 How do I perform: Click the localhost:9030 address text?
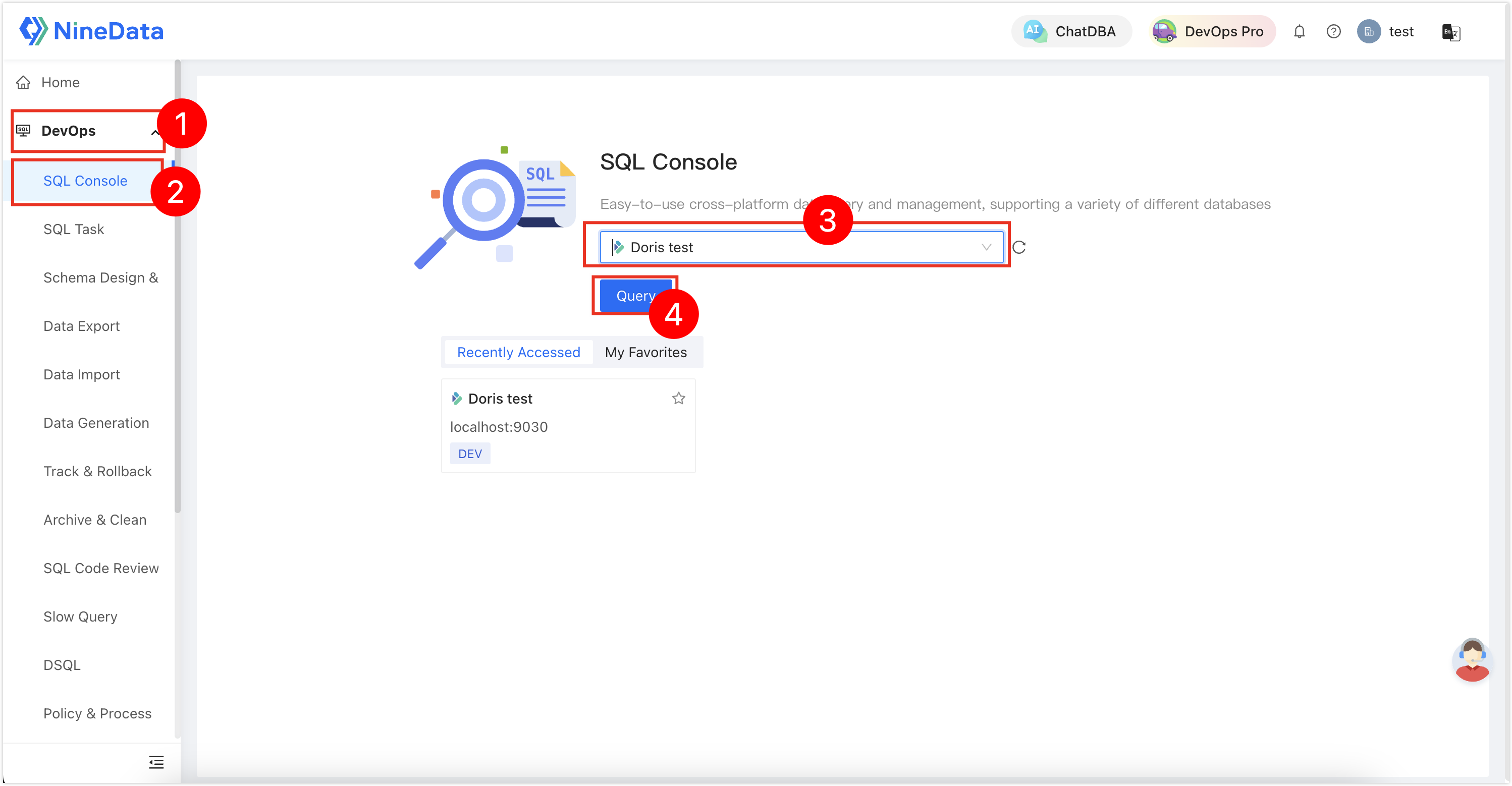[498, 426]
